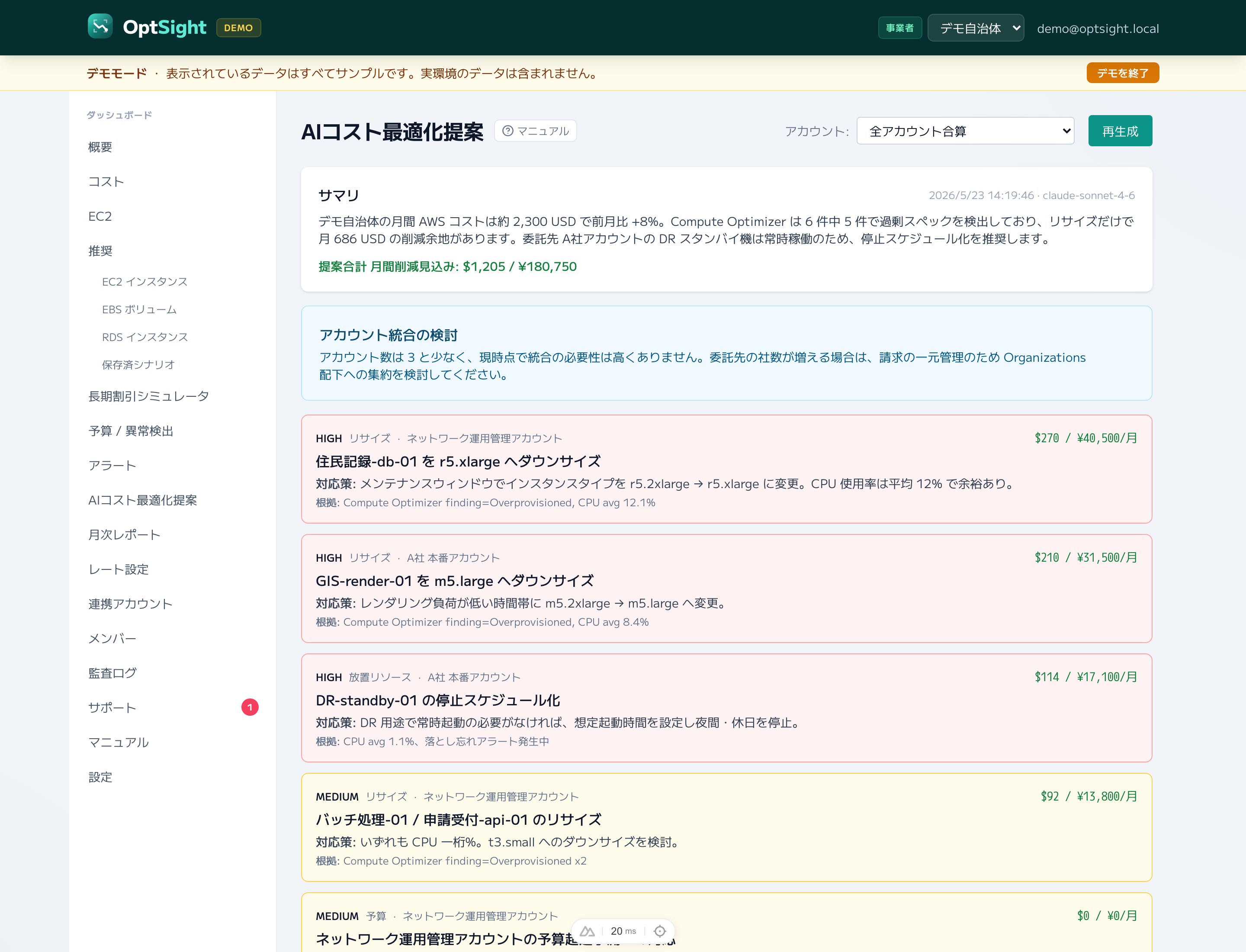Click the $210 / ¥31,500/月 savings value

pyautogui.click(x=1085, y=558)
